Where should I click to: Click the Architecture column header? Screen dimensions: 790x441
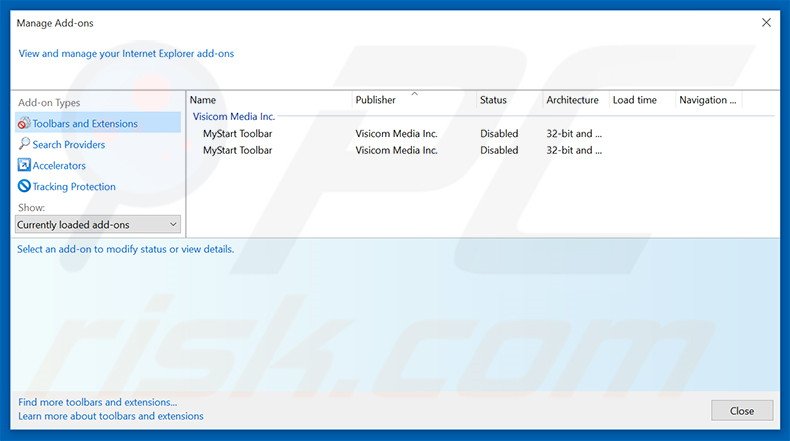(573, 100)
